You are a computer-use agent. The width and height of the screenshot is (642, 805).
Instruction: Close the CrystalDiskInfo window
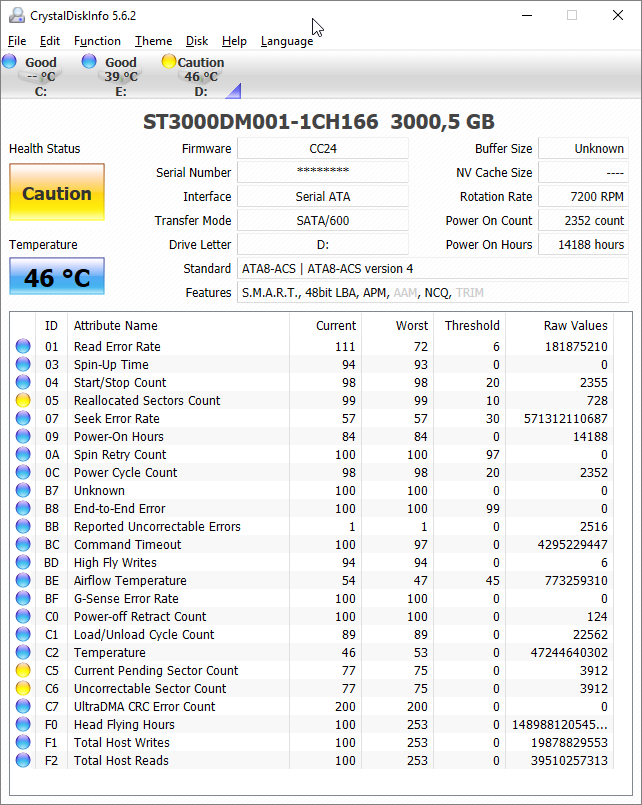click(618, 15)
